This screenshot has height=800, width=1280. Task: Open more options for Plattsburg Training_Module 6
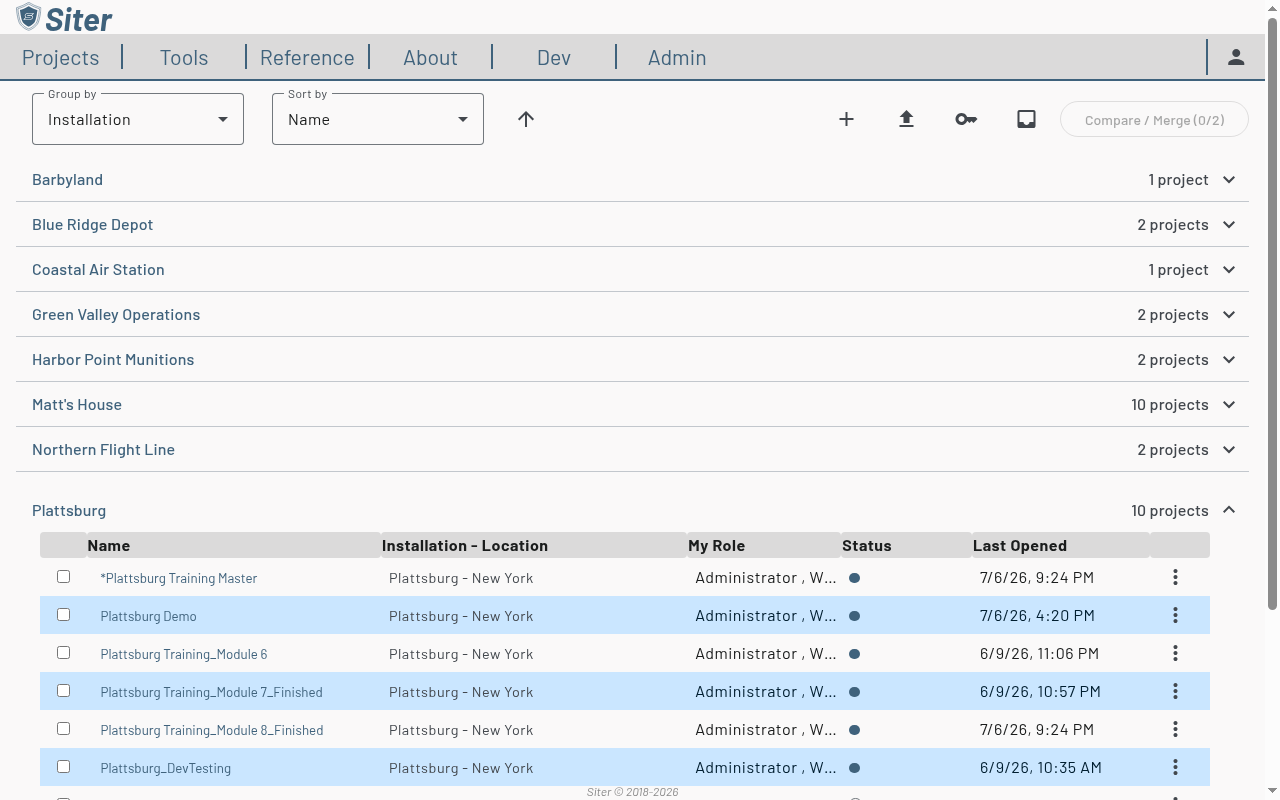coord(1175,653)
